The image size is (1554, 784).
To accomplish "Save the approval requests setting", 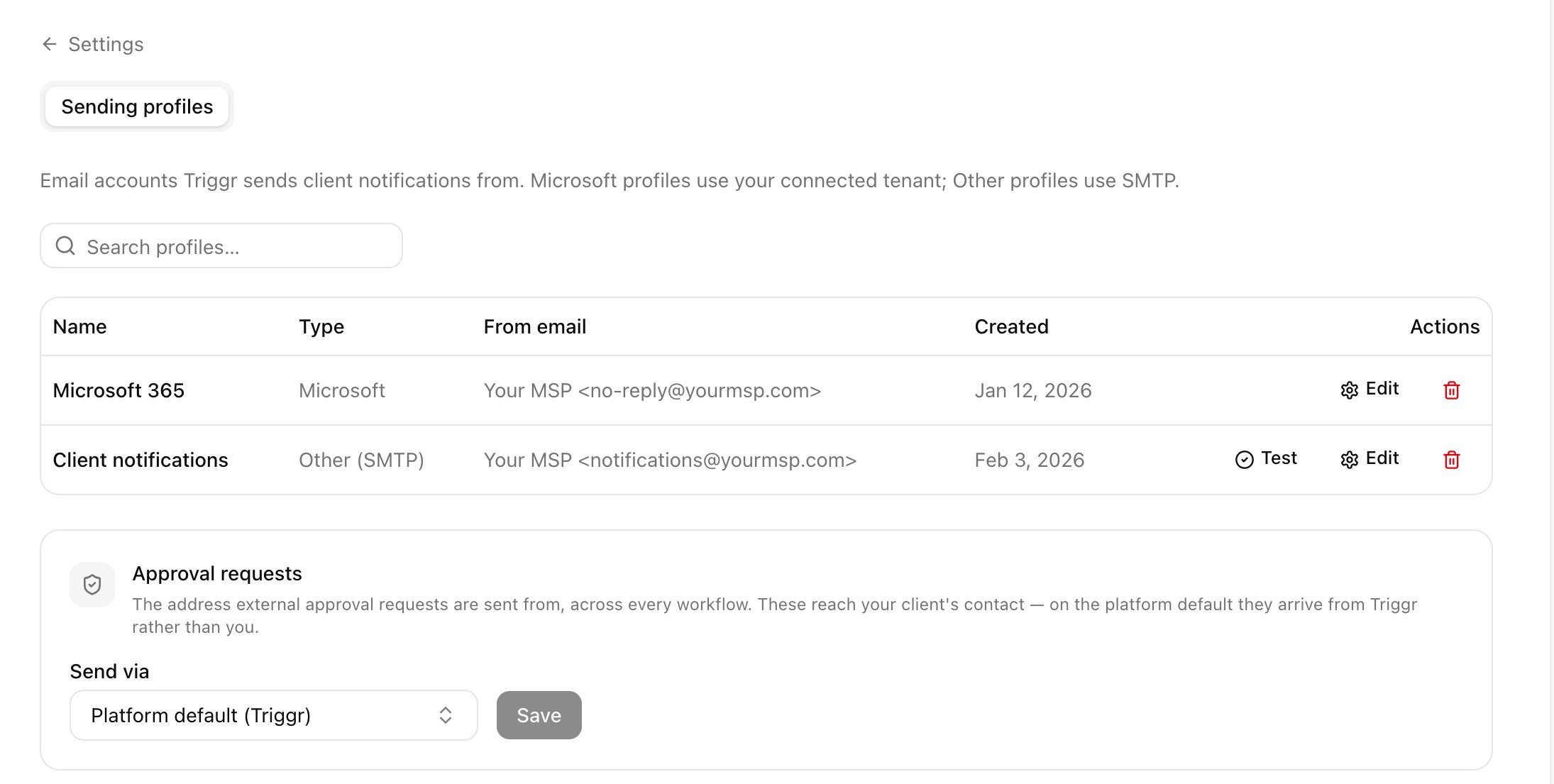I will click(539, 715).
